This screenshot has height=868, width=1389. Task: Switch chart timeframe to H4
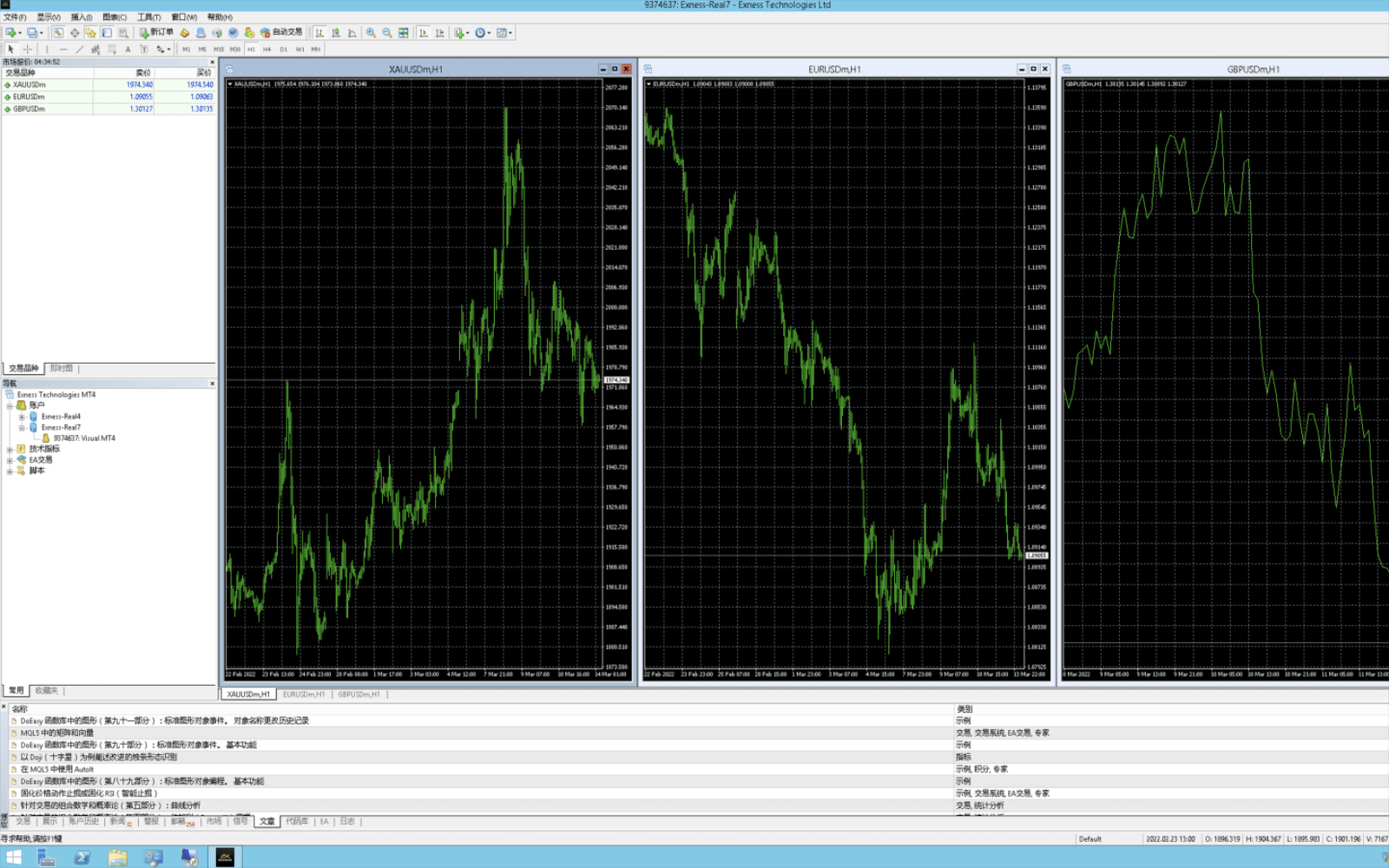click(x=267, y=49)
